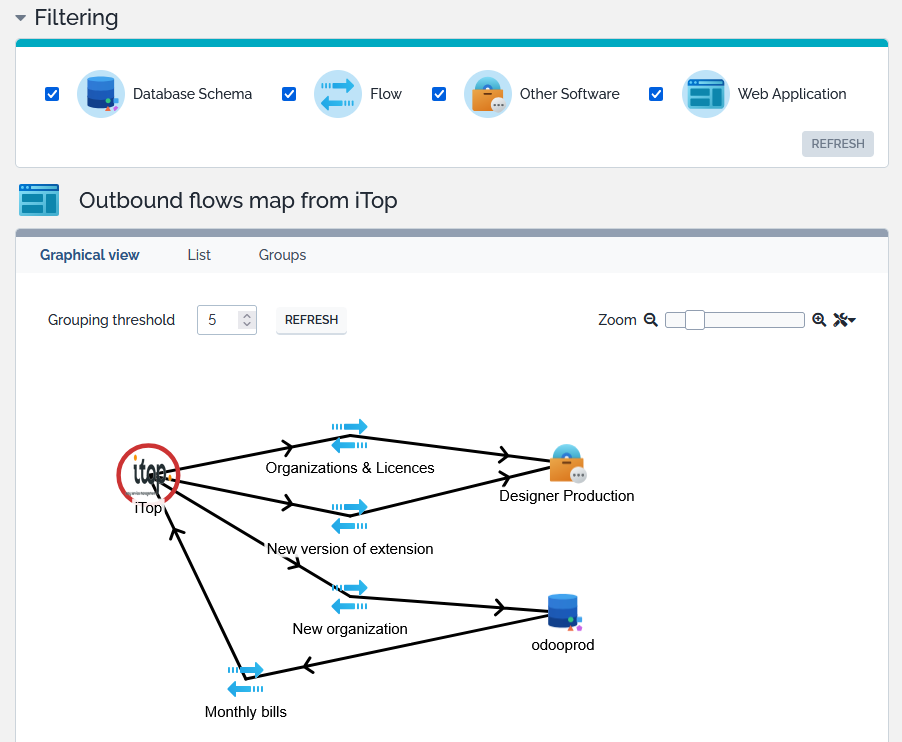This screenshot has height=742, width=902.
Task: Open the Groups tab
Action: [x=282, y=255]
